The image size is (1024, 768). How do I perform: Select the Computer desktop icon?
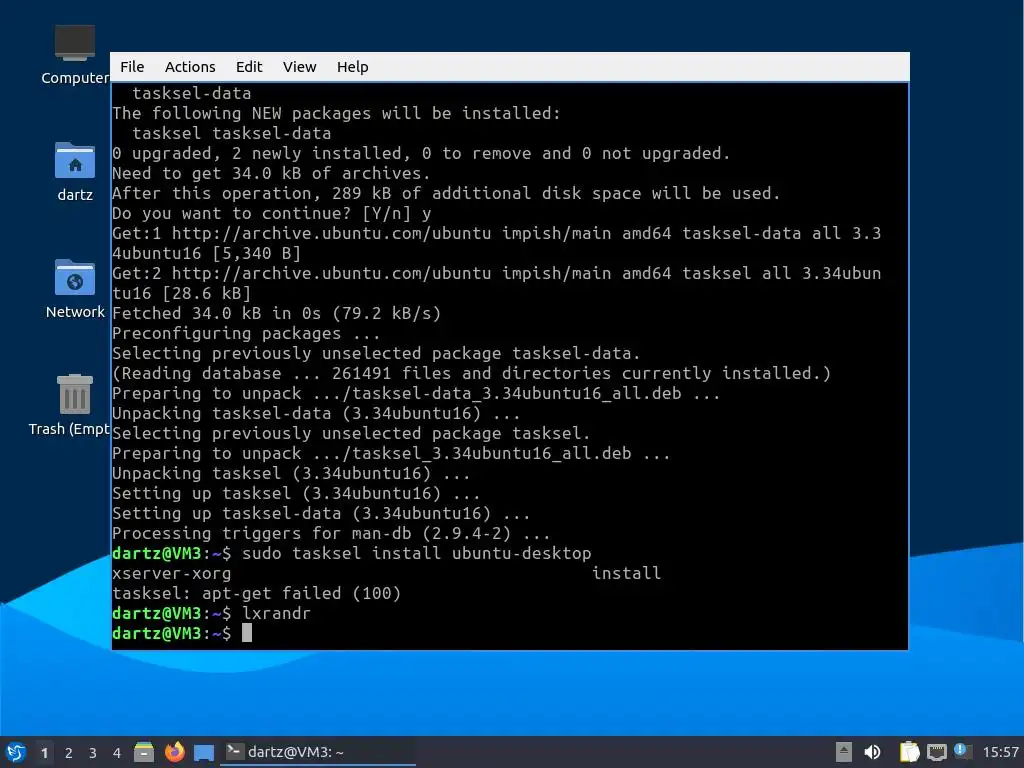pyautogui.click(x=74, y=54)
